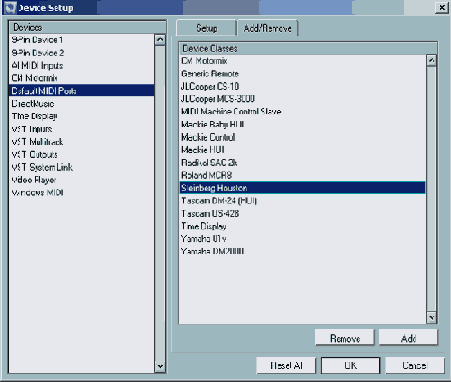Image resolution: width=451 pixels, height=382 pixels.
Task: Select JLCooper MCS-3000 device class
Action: click(302, 99)
